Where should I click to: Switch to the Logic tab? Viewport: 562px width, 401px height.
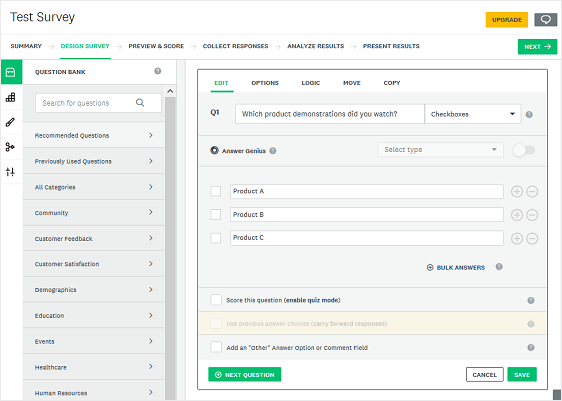[x=310, y=83]
